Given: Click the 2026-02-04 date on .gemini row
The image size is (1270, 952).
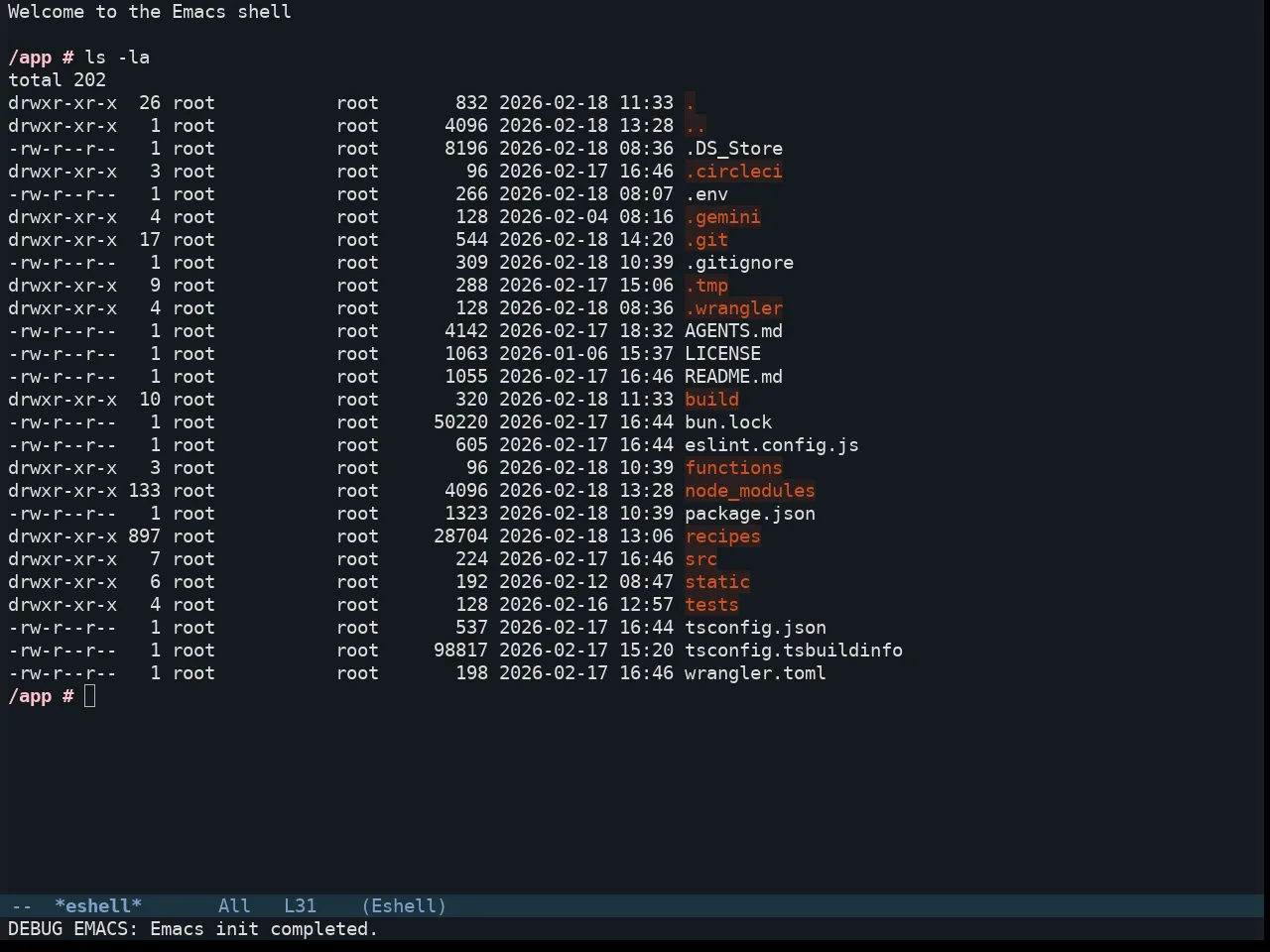Looking at the screenshot, I should [554, 217].
